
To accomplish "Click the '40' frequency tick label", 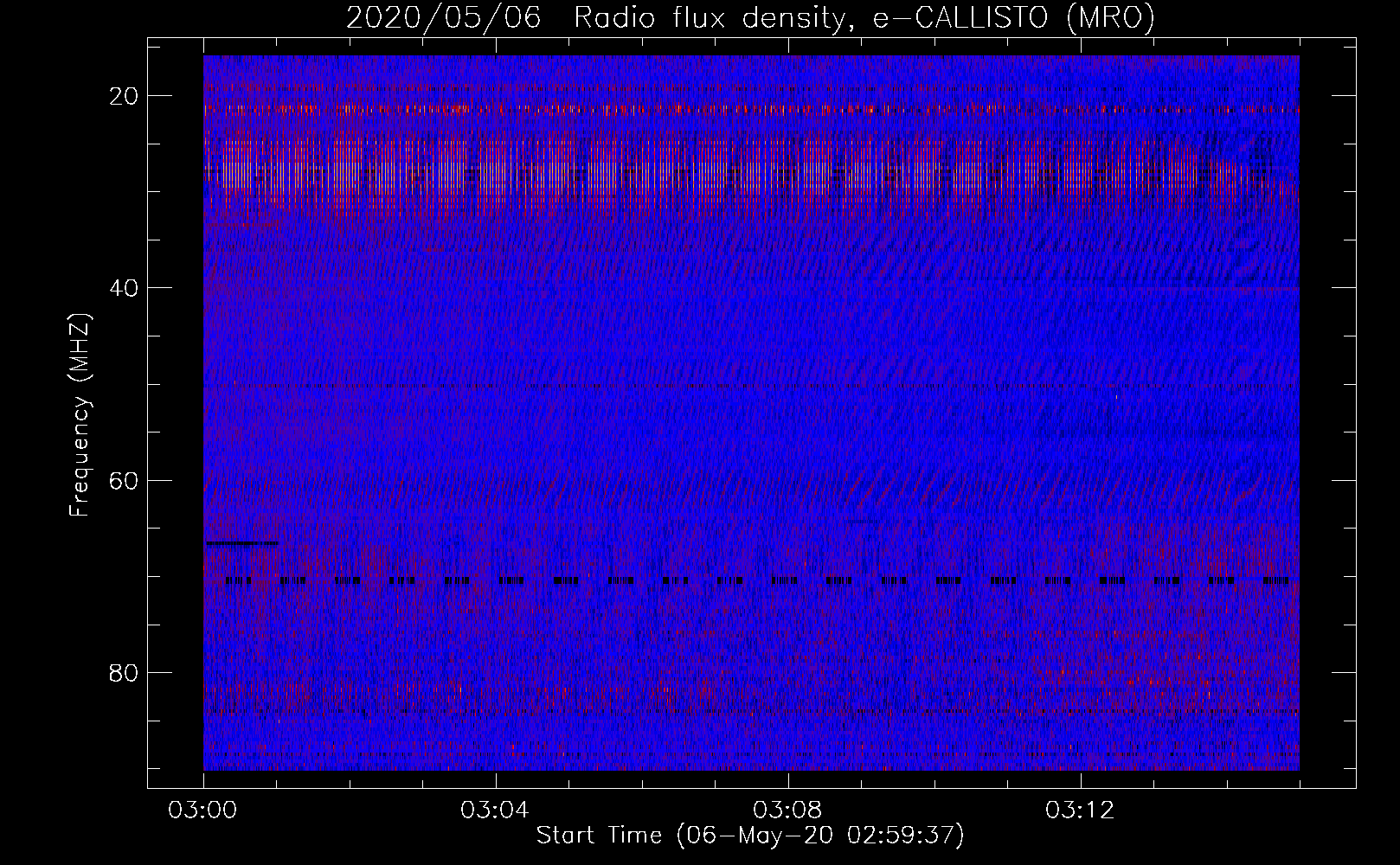I will (x=125, y=288).
